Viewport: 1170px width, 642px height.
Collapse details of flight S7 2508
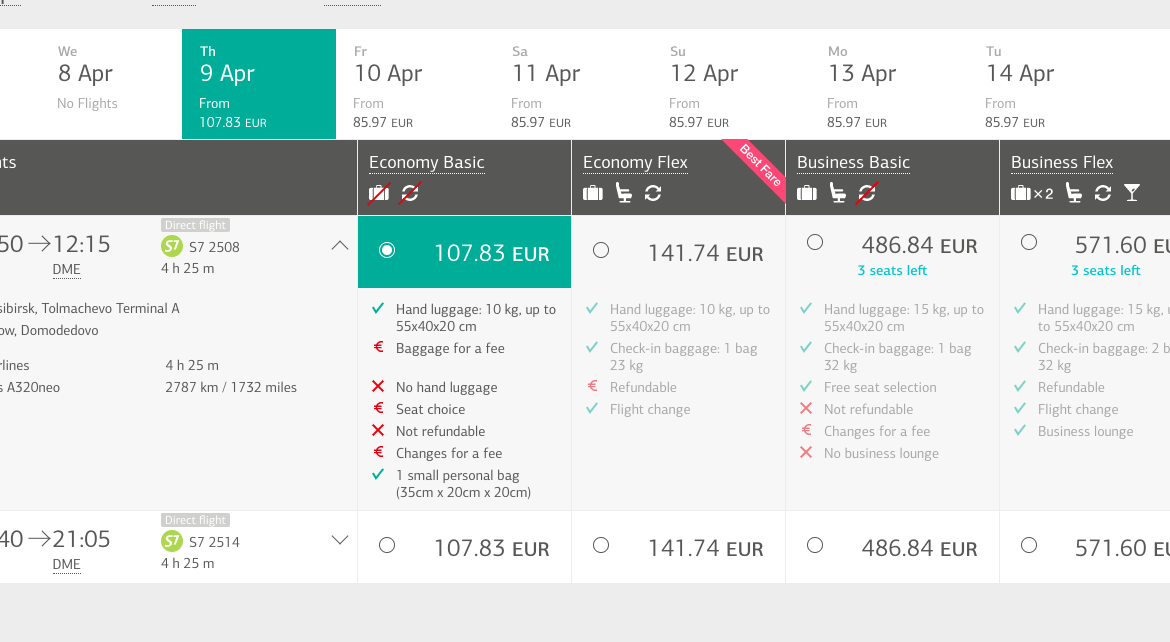tap(340, 245)
